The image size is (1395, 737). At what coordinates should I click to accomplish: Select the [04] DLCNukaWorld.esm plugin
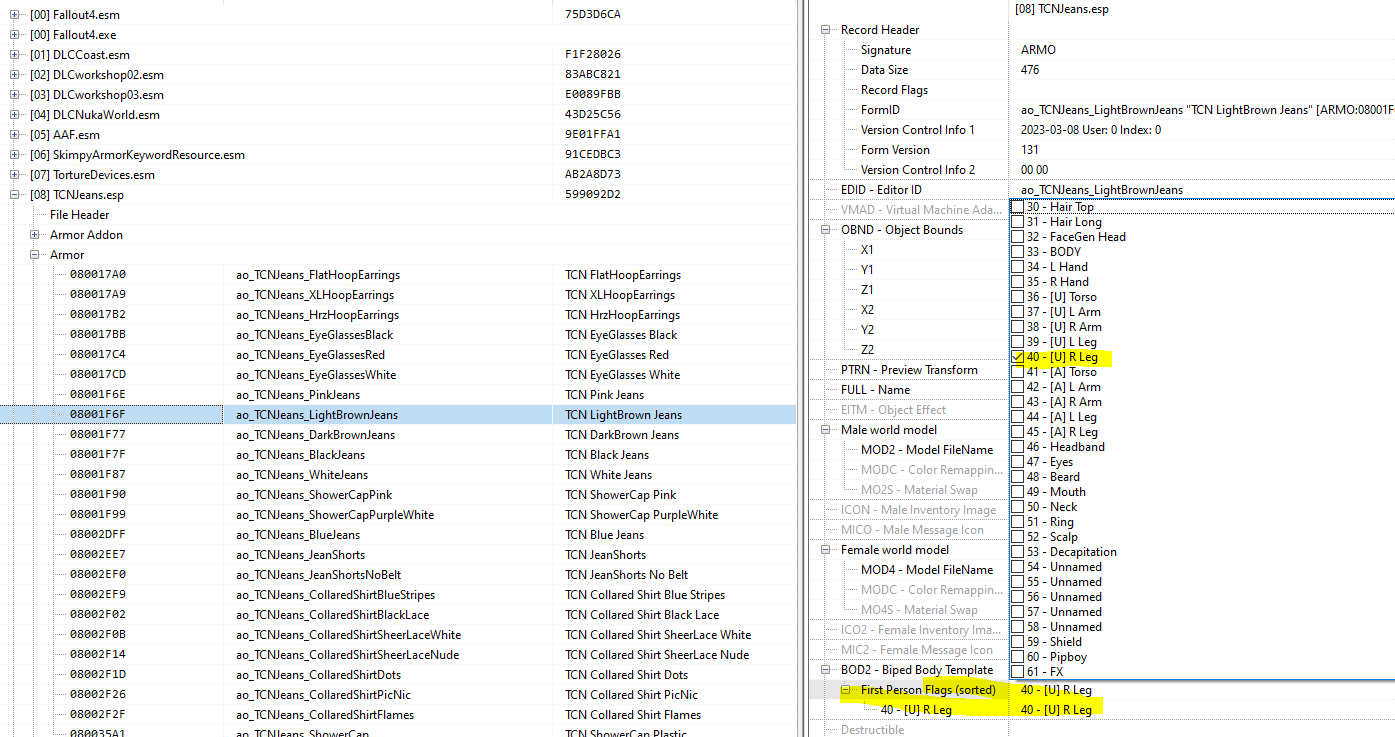pos(95,115)
